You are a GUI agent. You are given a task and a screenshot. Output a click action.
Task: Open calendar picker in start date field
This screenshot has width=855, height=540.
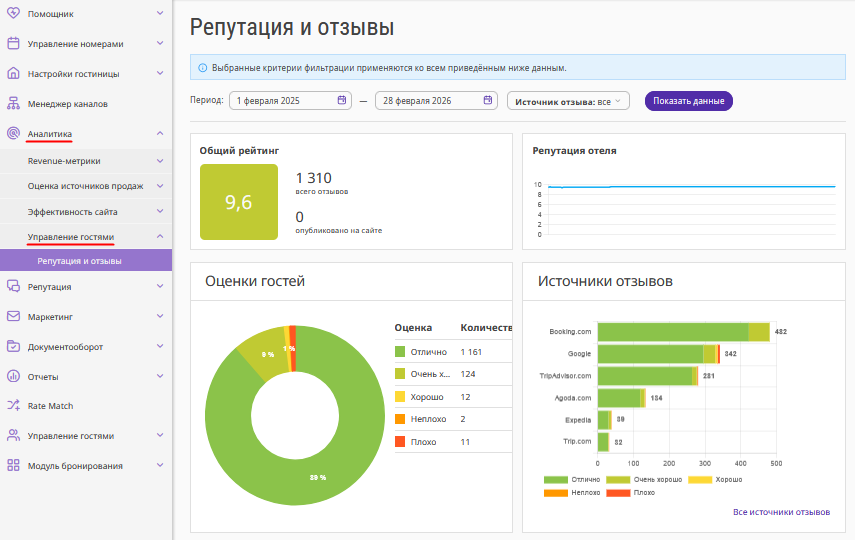point(342,101)
